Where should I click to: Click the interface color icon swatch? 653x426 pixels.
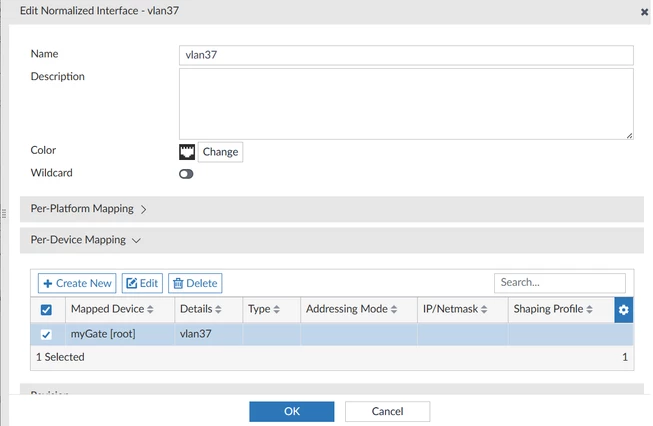coord(187,152)
